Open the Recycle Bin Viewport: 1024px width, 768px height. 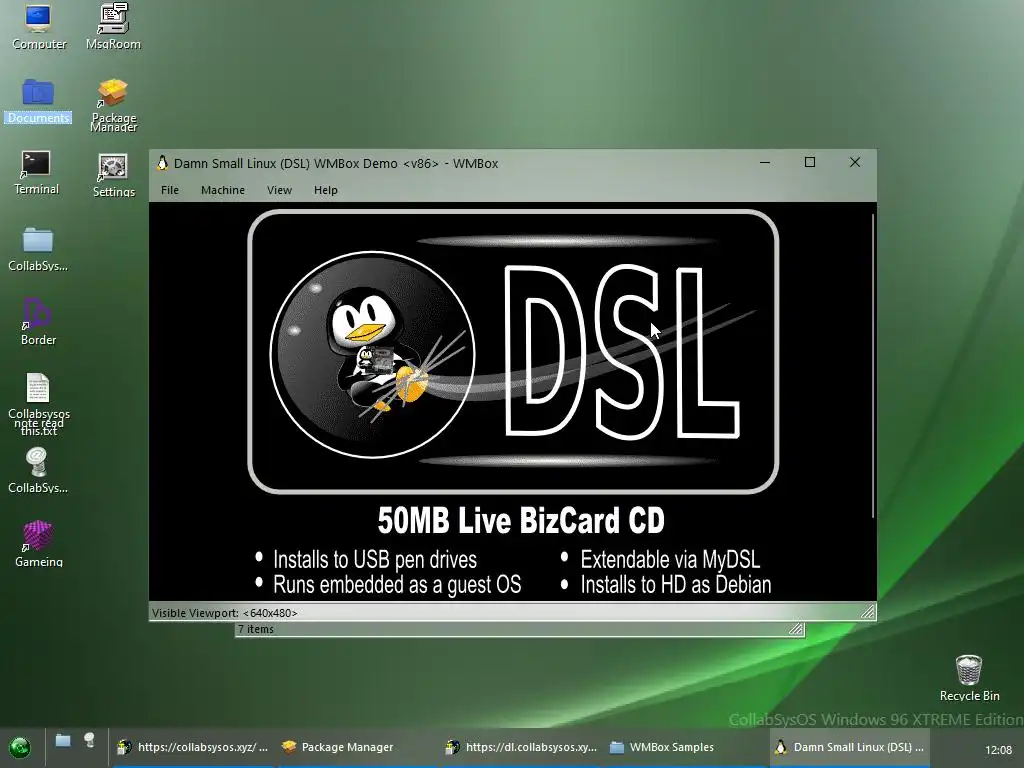click(969, 678)
